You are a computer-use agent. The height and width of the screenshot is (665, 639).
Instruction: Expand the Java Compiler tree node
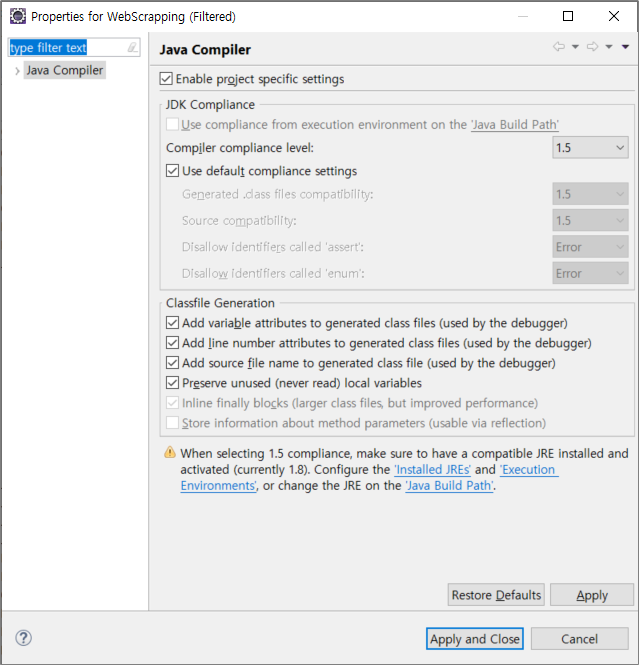(17, 71)
